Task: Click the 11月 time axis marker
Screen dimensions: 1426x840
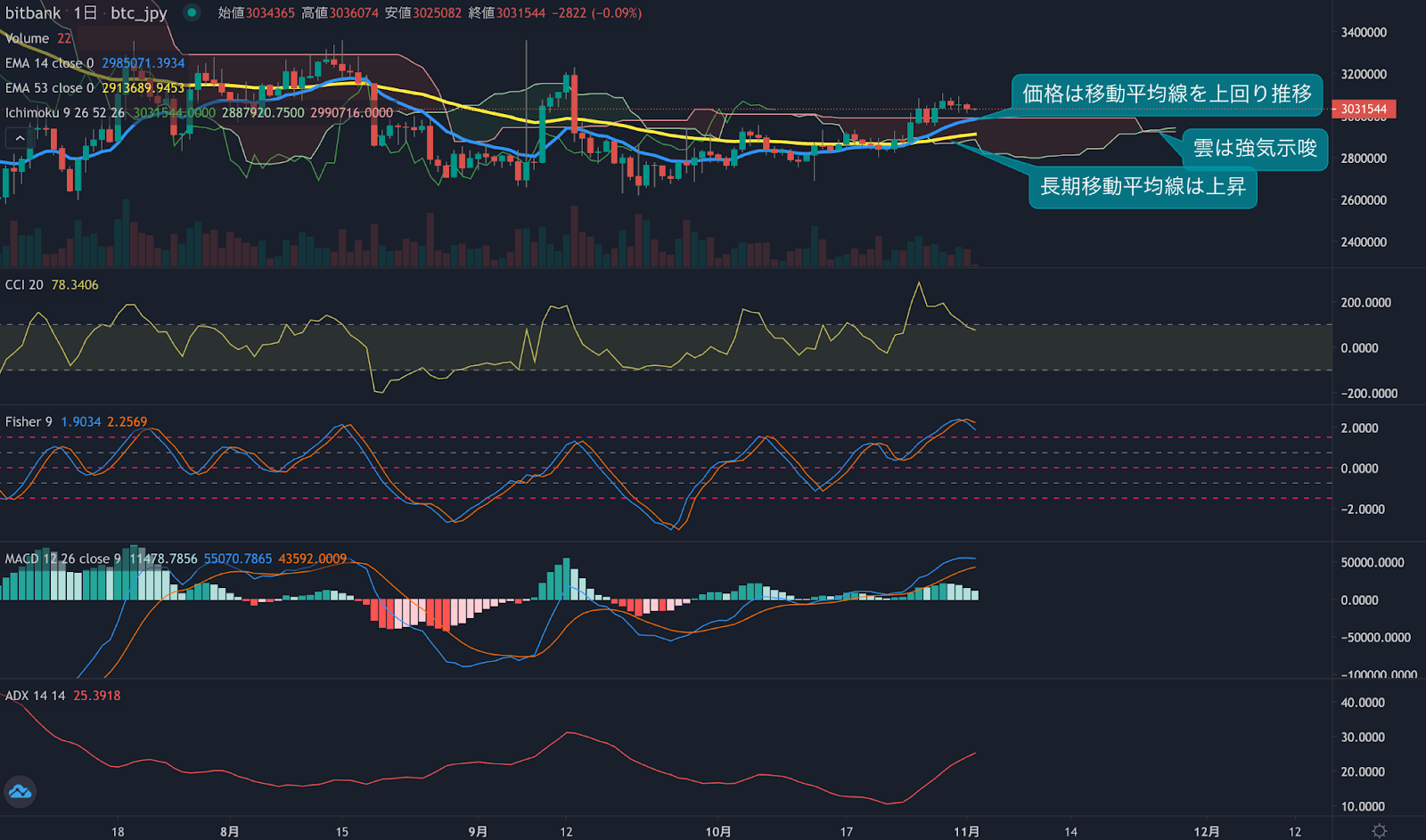Action: tap(966, 831)
